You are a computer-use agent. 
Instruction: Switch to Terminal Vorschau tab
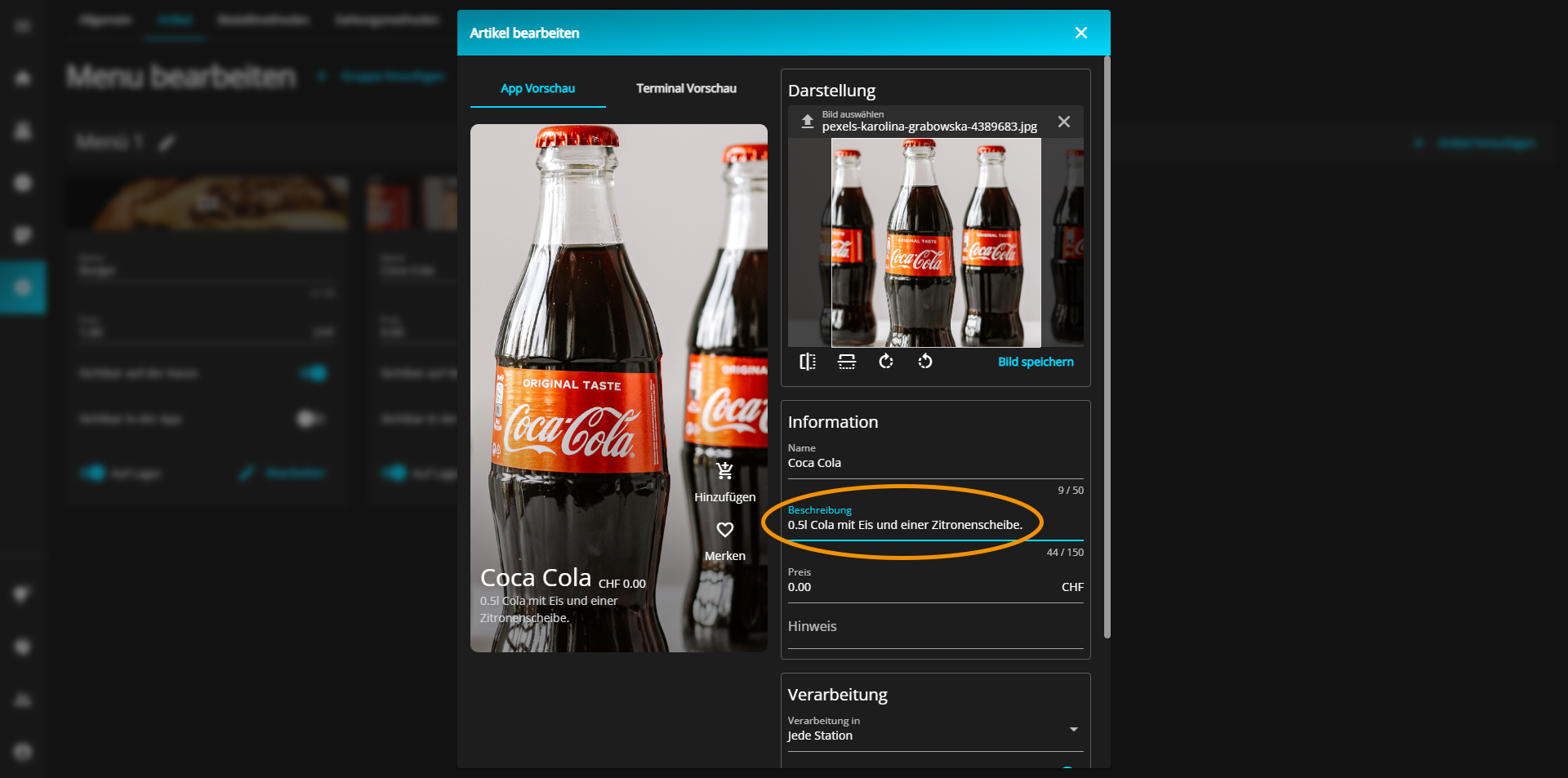(686, 88)
